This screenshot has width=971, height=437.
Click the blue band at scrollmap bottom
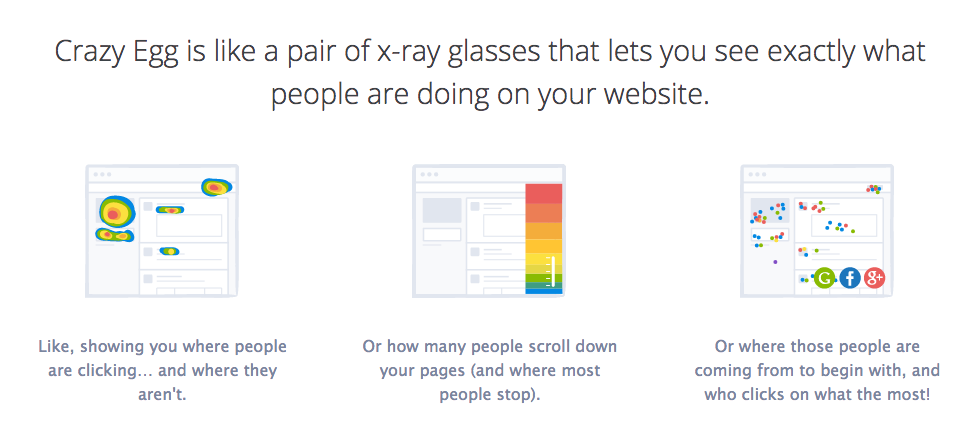[x=544, y=291]
